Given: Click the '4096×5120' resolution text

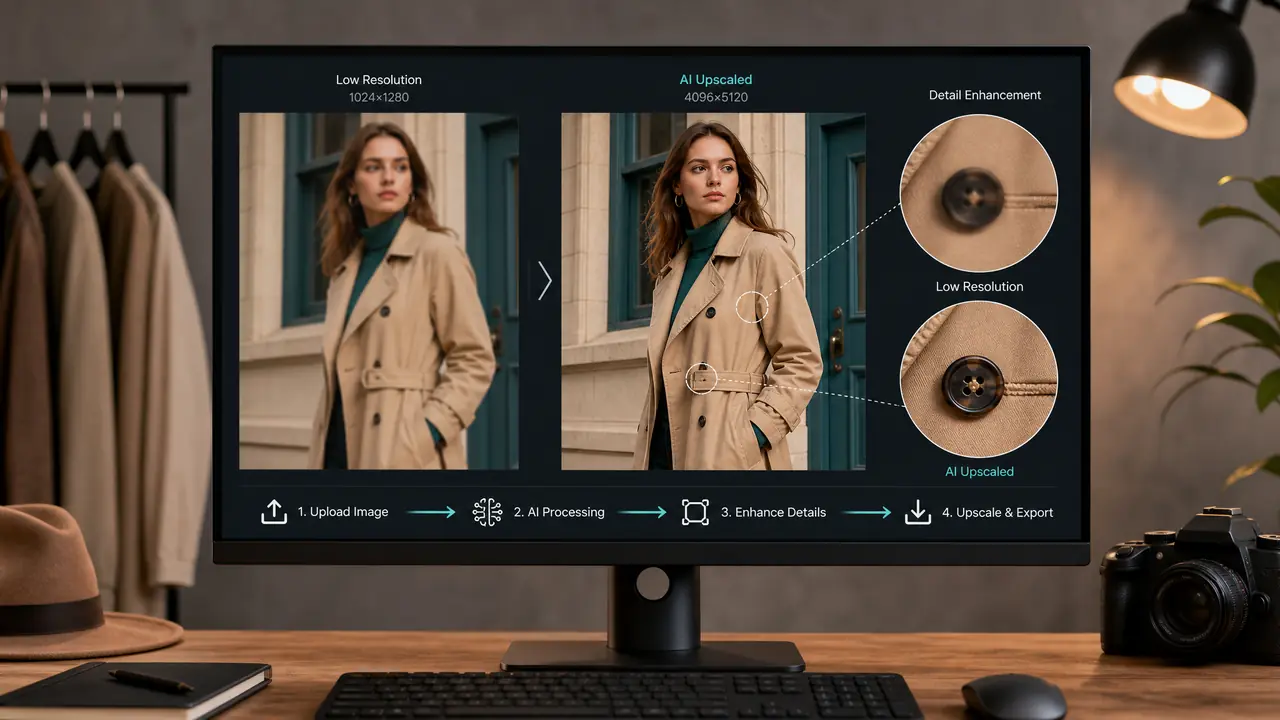Looking at the screenshot, I should click(x=715, y=97).
